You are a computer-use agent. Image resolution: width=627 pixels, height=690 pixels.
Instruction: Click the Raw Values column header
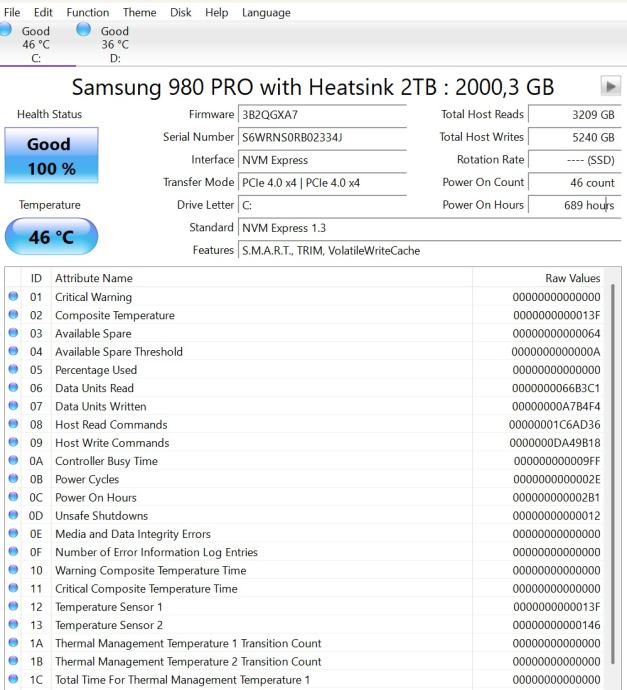[x=539, y=278]
